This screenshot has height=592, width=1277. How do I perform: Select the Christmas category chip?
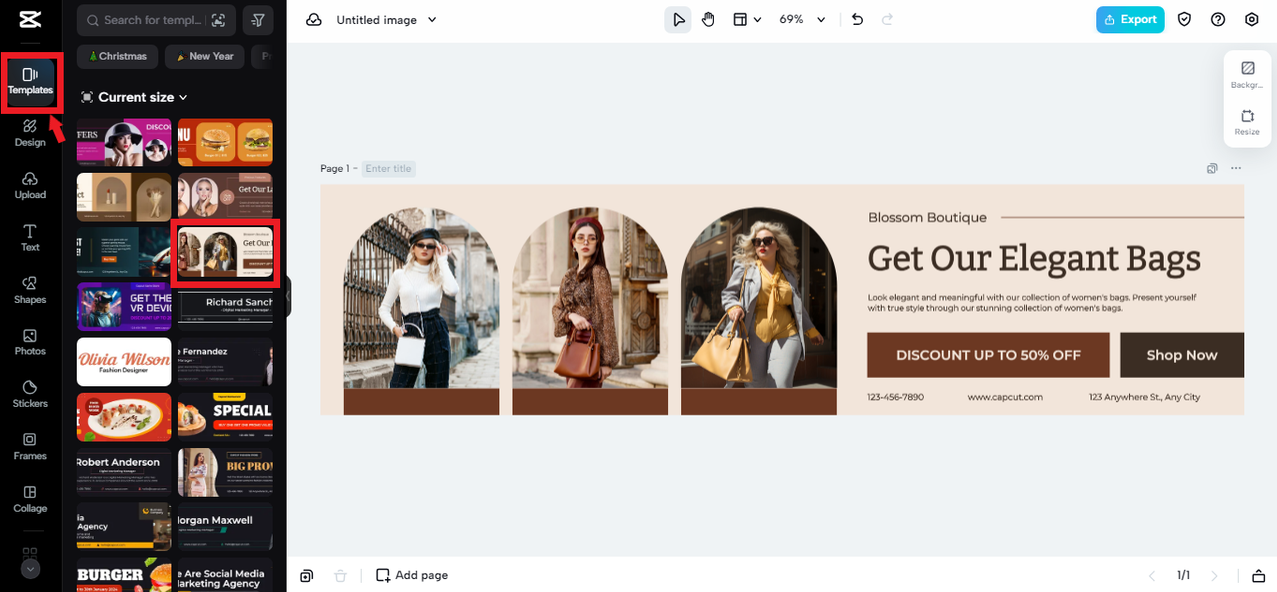click(118, 56)
